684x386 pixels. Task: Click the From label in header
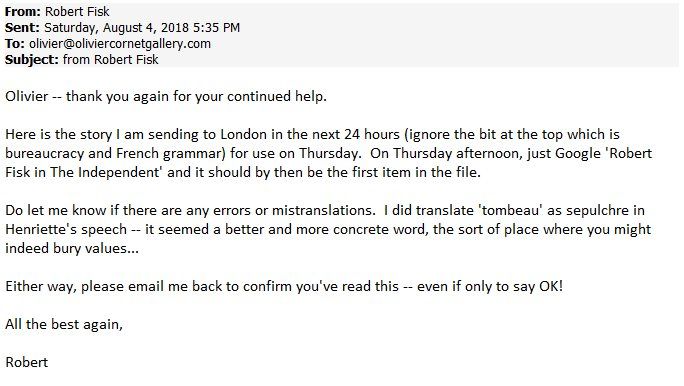(22, 11)
